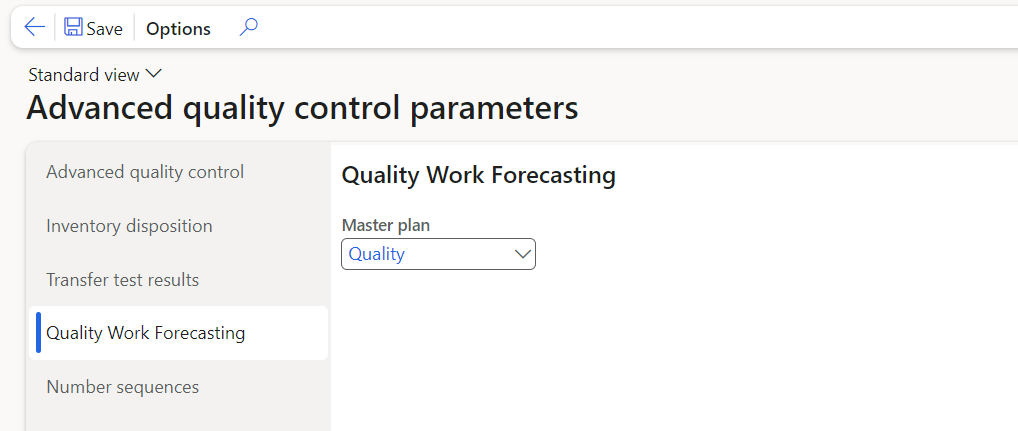The height and width of the screenshot is (431, 1018).
Task: Select the Quality Work Forecasting tab
Action: (145, 333)
